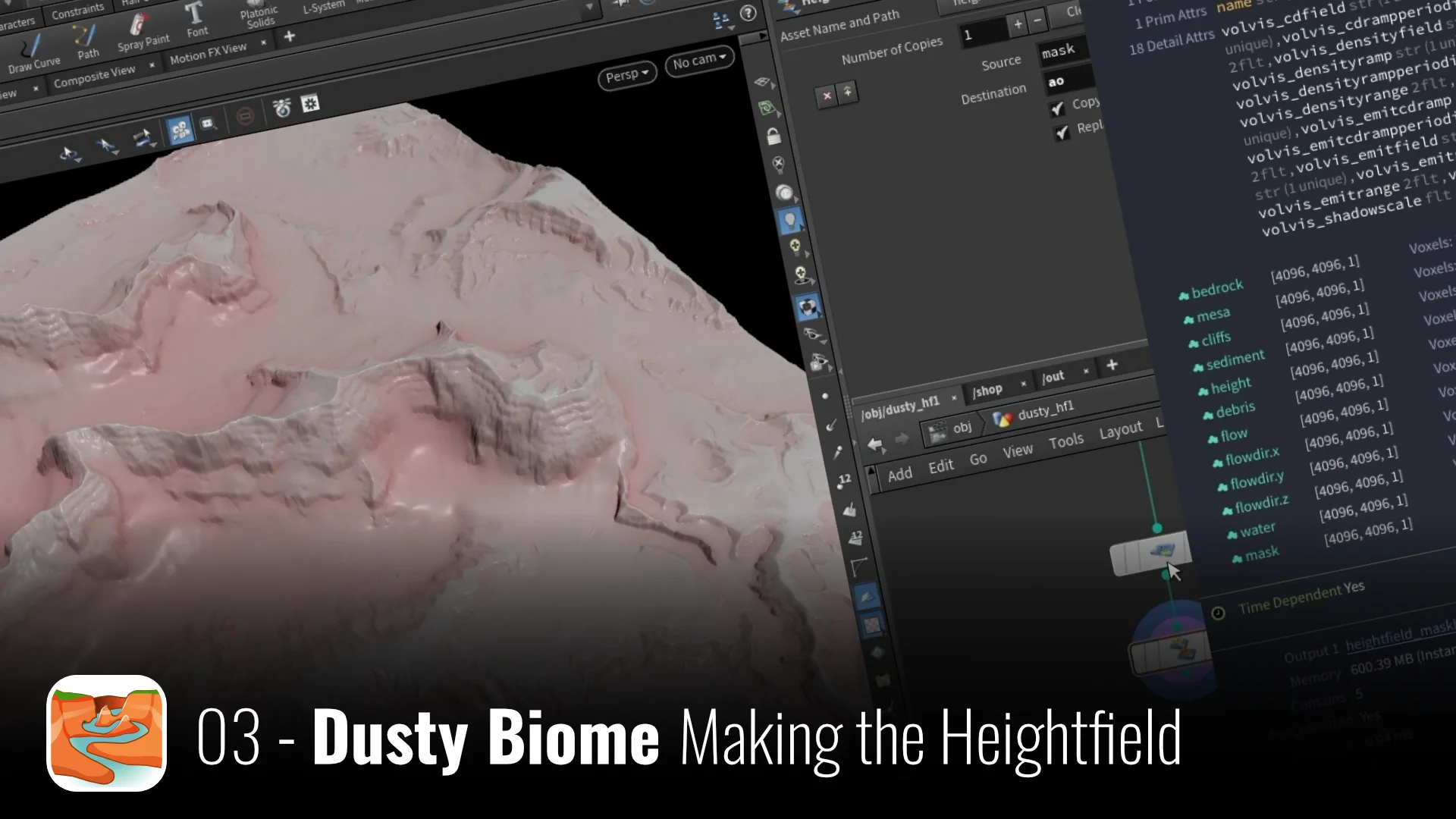The image size is (1456, 819).
Task: Click the red remove X button
Action: tap(827, 96)
